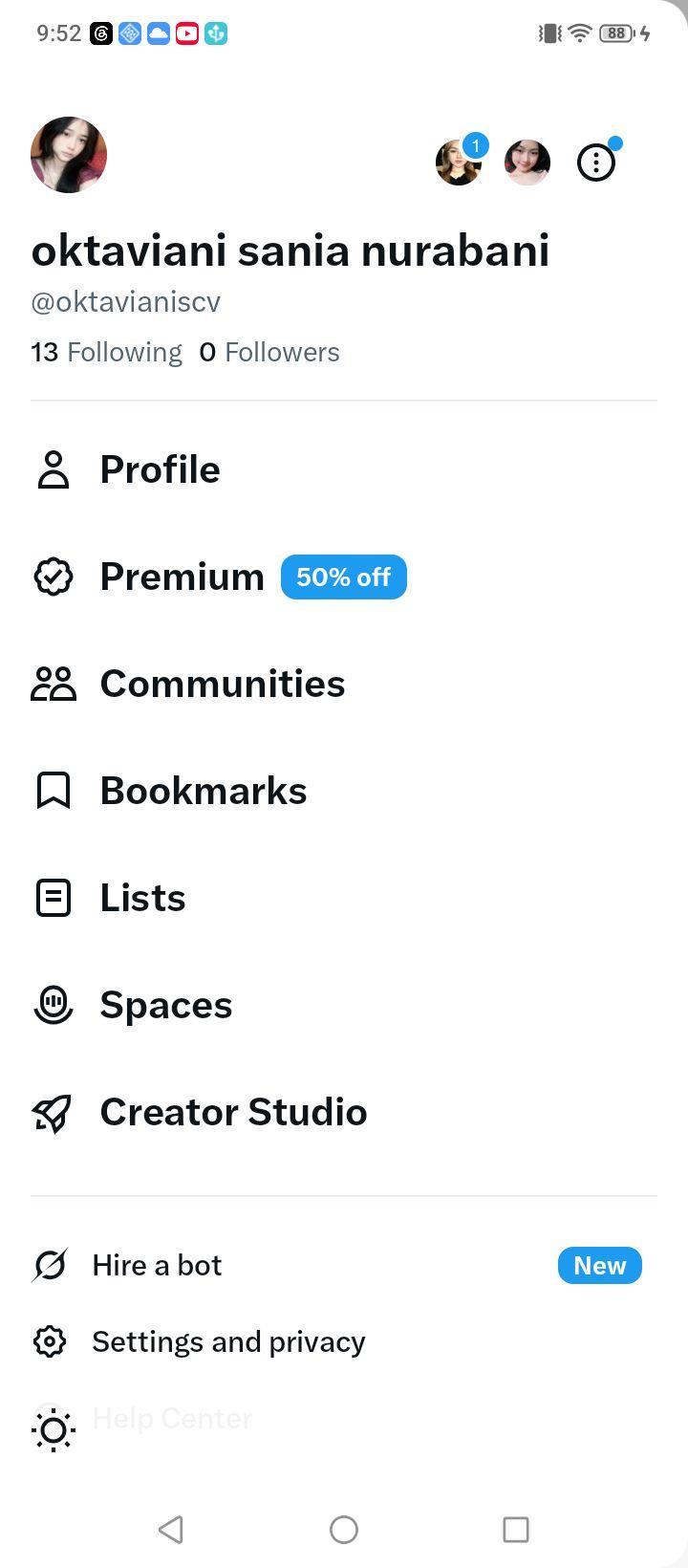Tap the Hire a bot Grok icon
The height and width of the screenshot is (1568, 688).
(x=50, y=1266)
